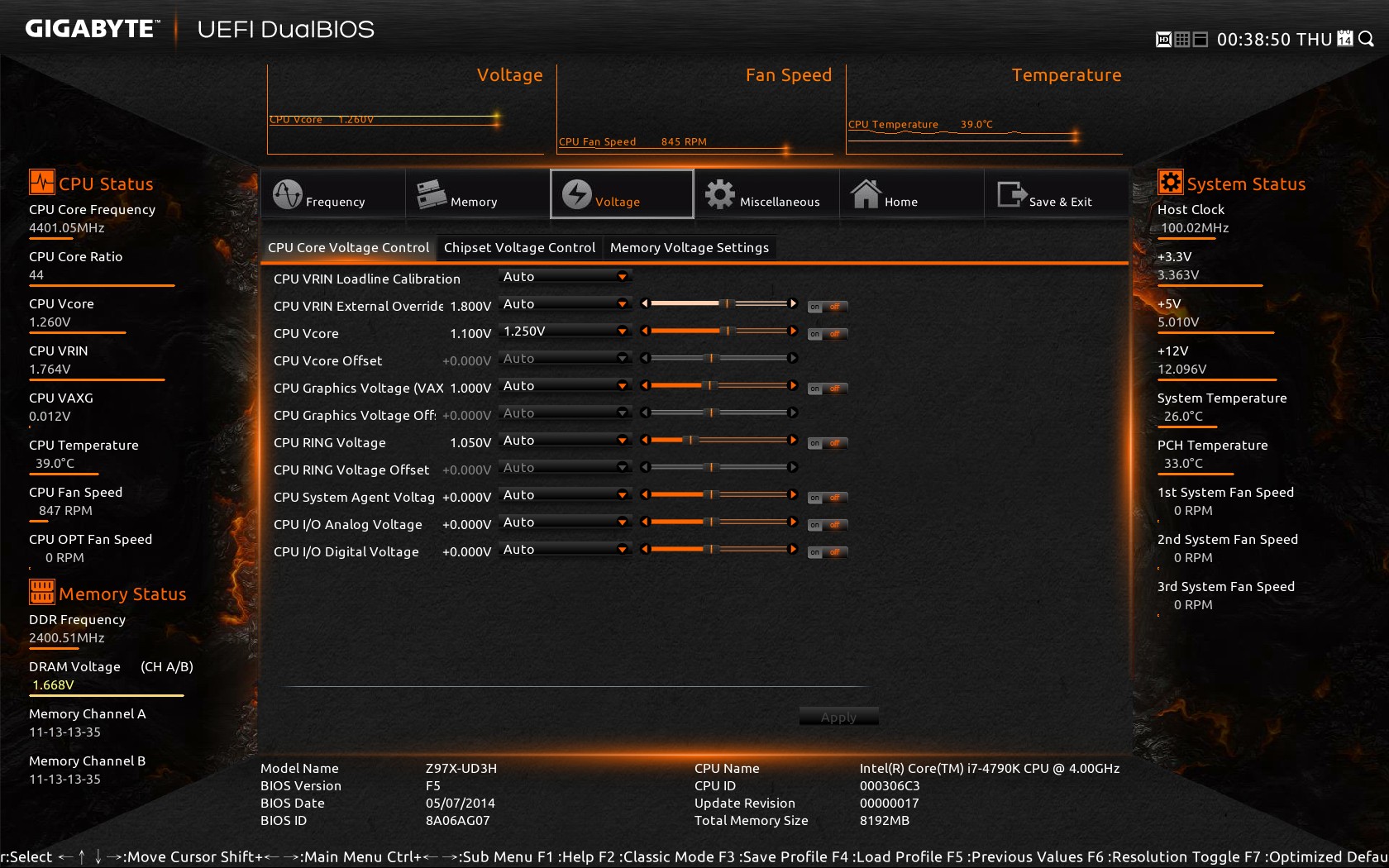Increase CPU Graphics Voltage with right arrow
The height and width of the screenshot is (868, 1389).
click(x=793, y=385)
